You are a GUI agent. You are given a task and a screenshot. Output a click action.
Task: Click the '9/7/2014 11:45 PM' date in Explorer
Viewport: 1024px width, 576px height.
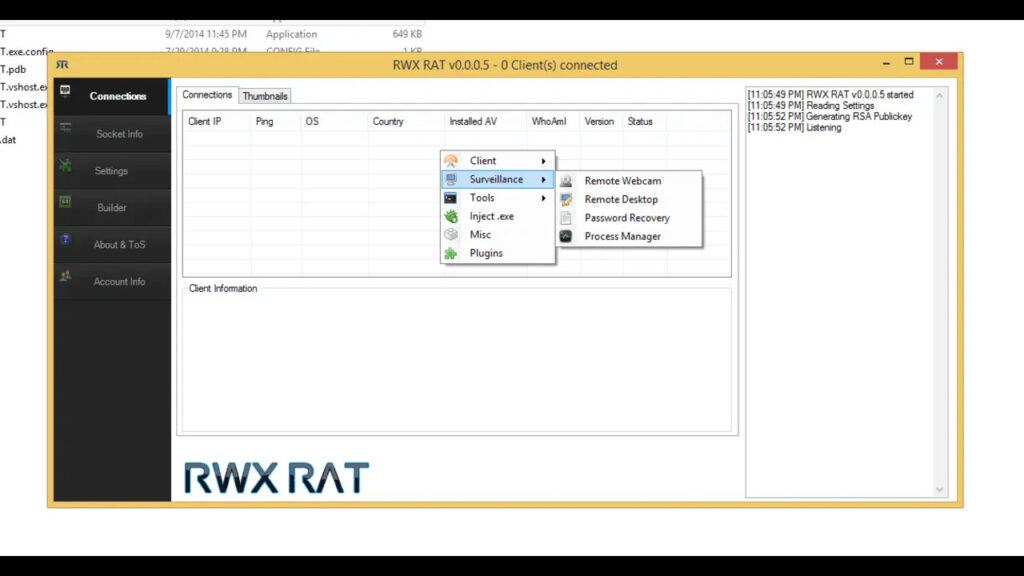point(206,34)
